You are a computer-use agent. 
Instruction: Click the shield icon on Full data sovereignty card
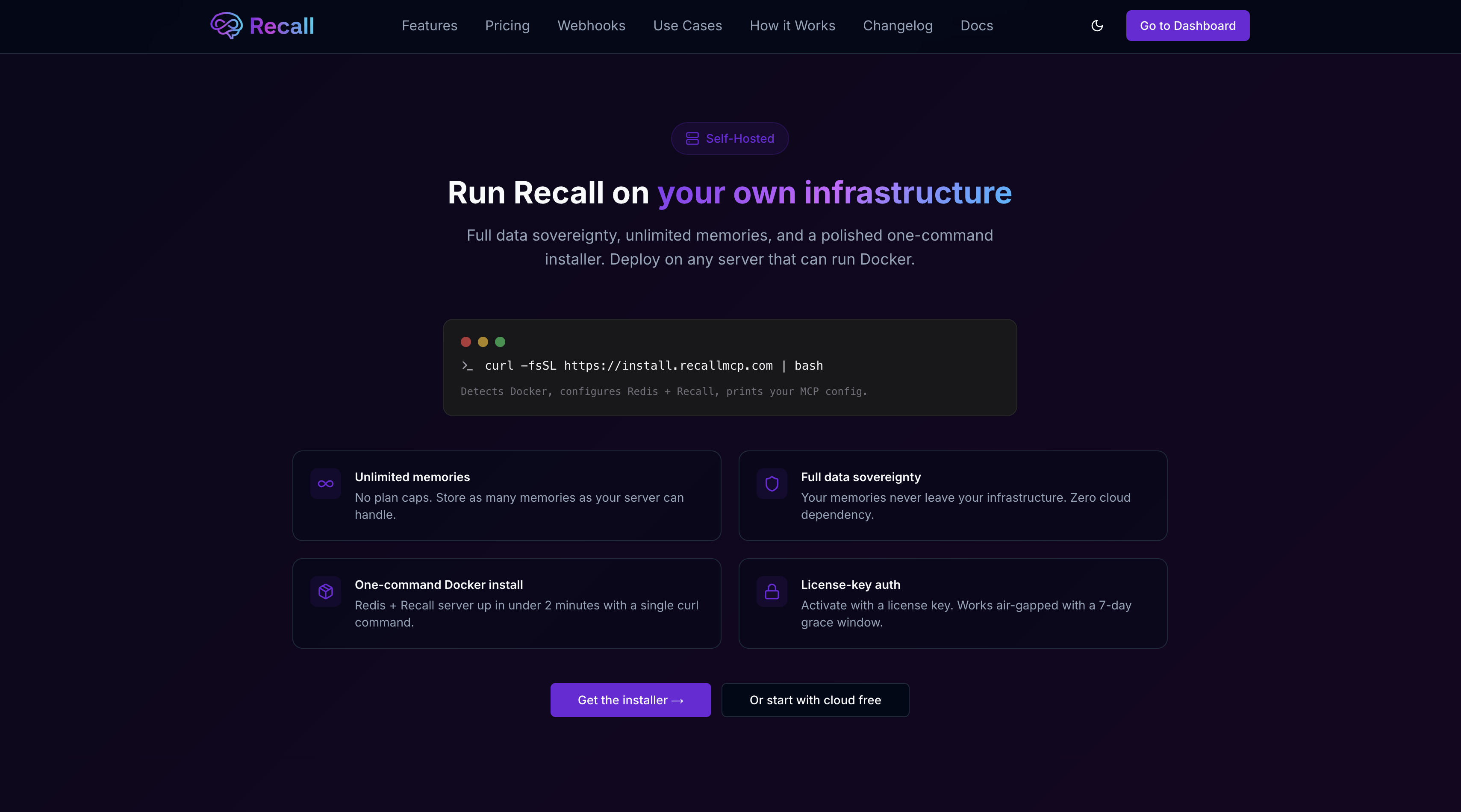772,484
